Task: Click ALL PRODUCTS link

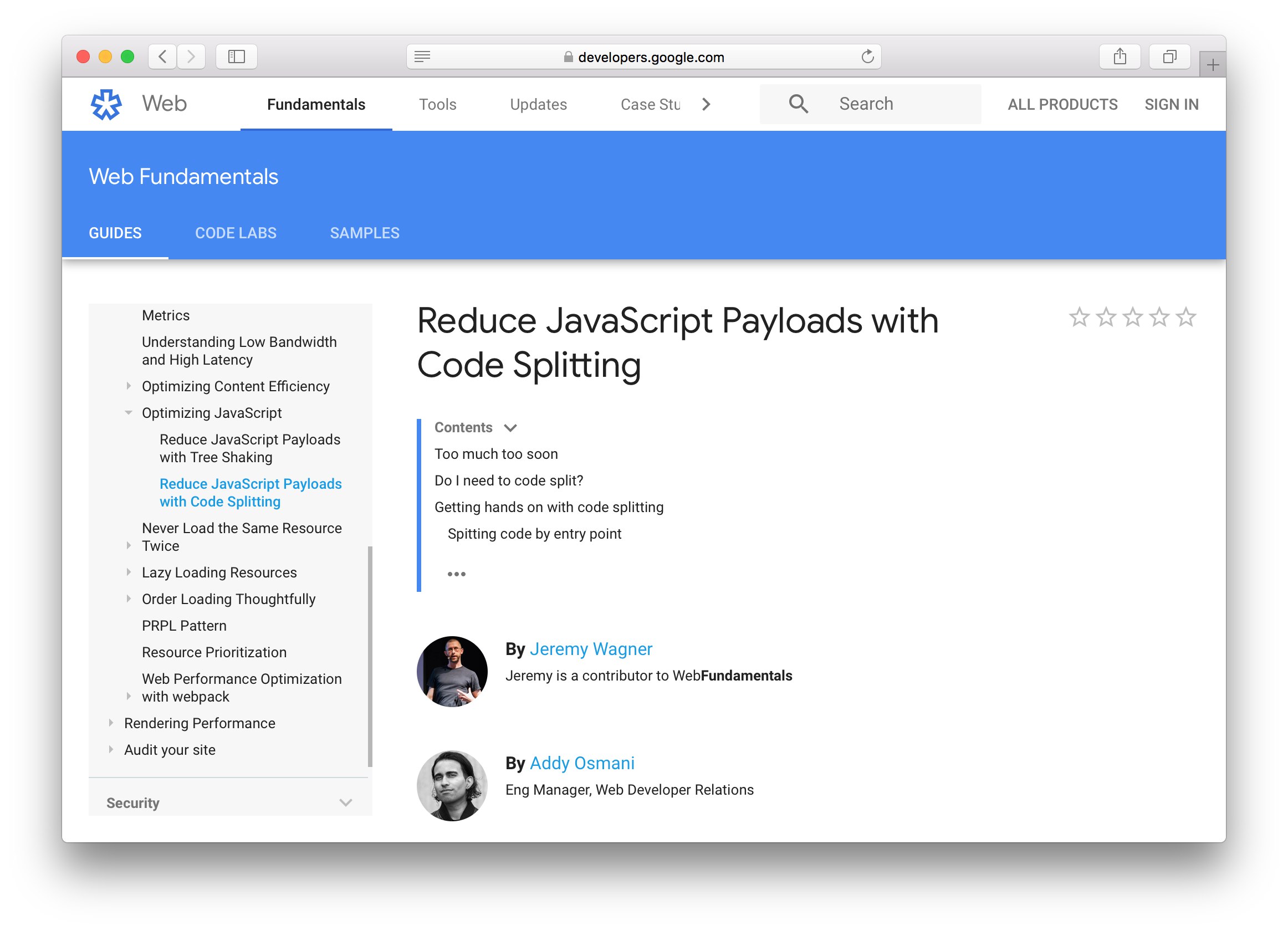Action: pos(1062,104)
